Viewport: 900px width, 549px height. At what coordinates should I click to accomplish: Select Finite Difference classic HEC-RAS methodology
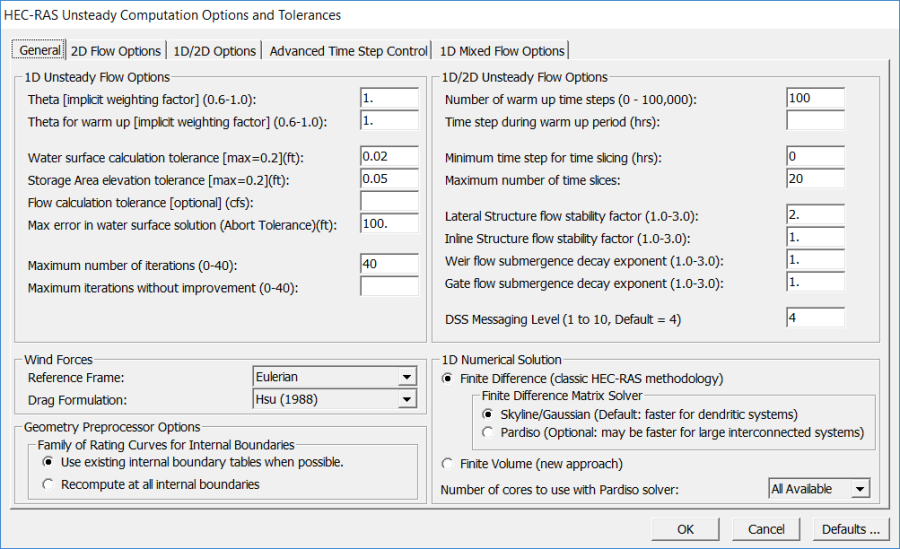click(x=582, y=378)
